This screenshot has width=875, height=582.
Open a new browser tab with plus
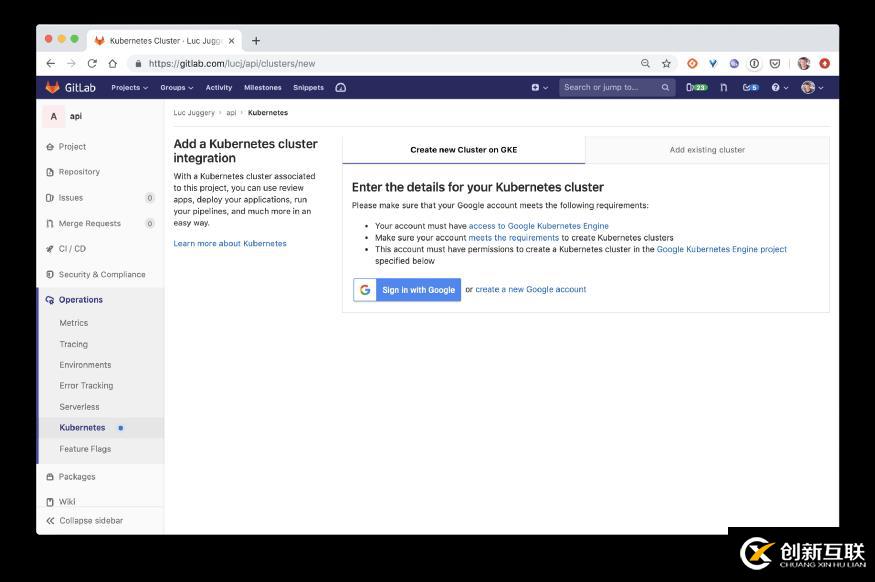click(x=256, y=41)
